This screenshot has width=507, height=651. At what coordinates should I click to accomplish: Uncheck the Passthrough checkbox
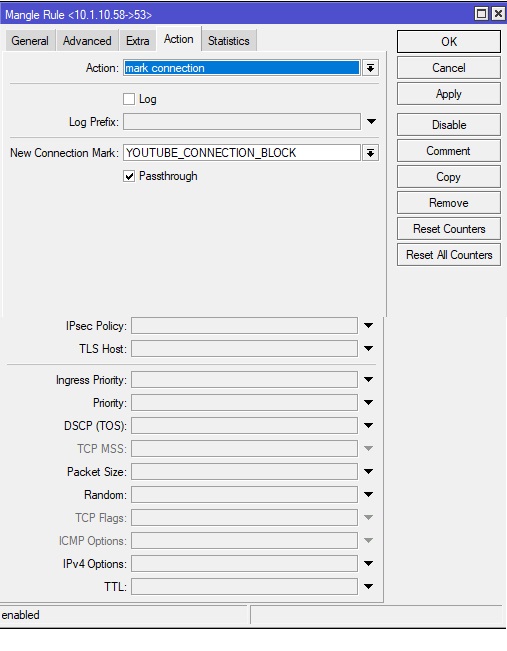pos(129,176)
